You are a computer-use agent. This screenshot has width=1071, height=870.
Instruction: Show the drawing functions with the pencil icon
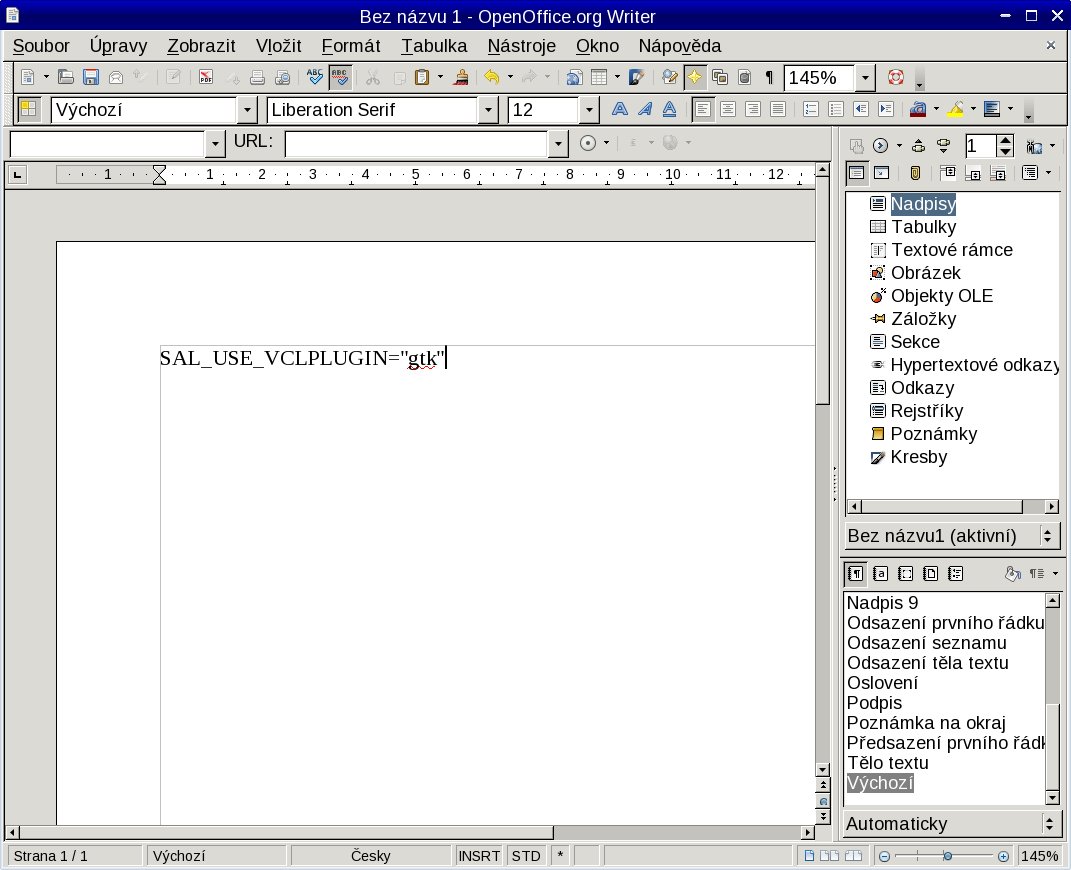coord(637,77)
